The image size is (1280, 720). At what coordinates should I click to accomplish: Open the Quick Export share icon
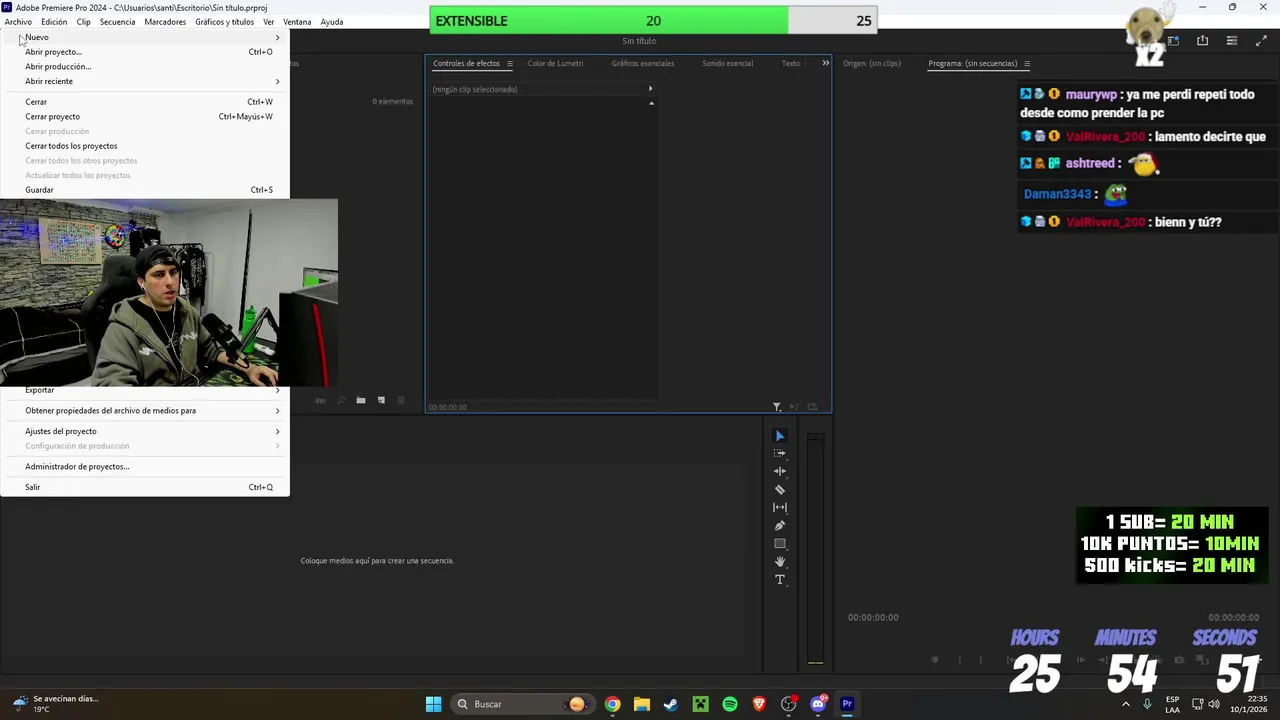tap(1202, 41)
